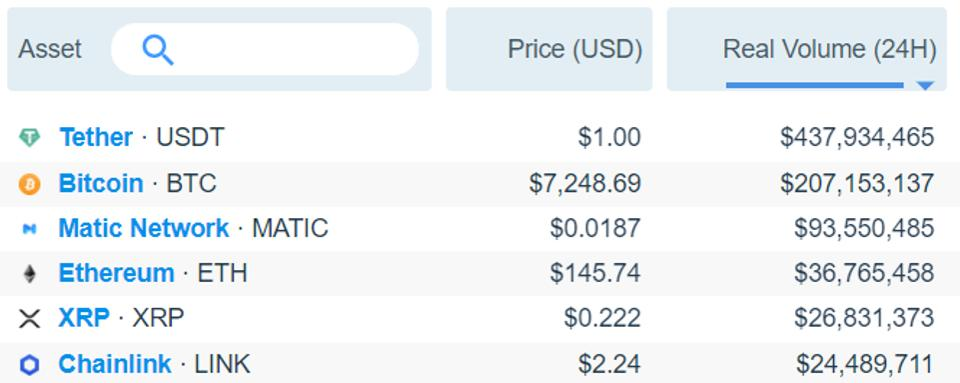The image size is (960, 383).
Task: Click the Chainlink hexagon logo icon
Action: point(29,365)
